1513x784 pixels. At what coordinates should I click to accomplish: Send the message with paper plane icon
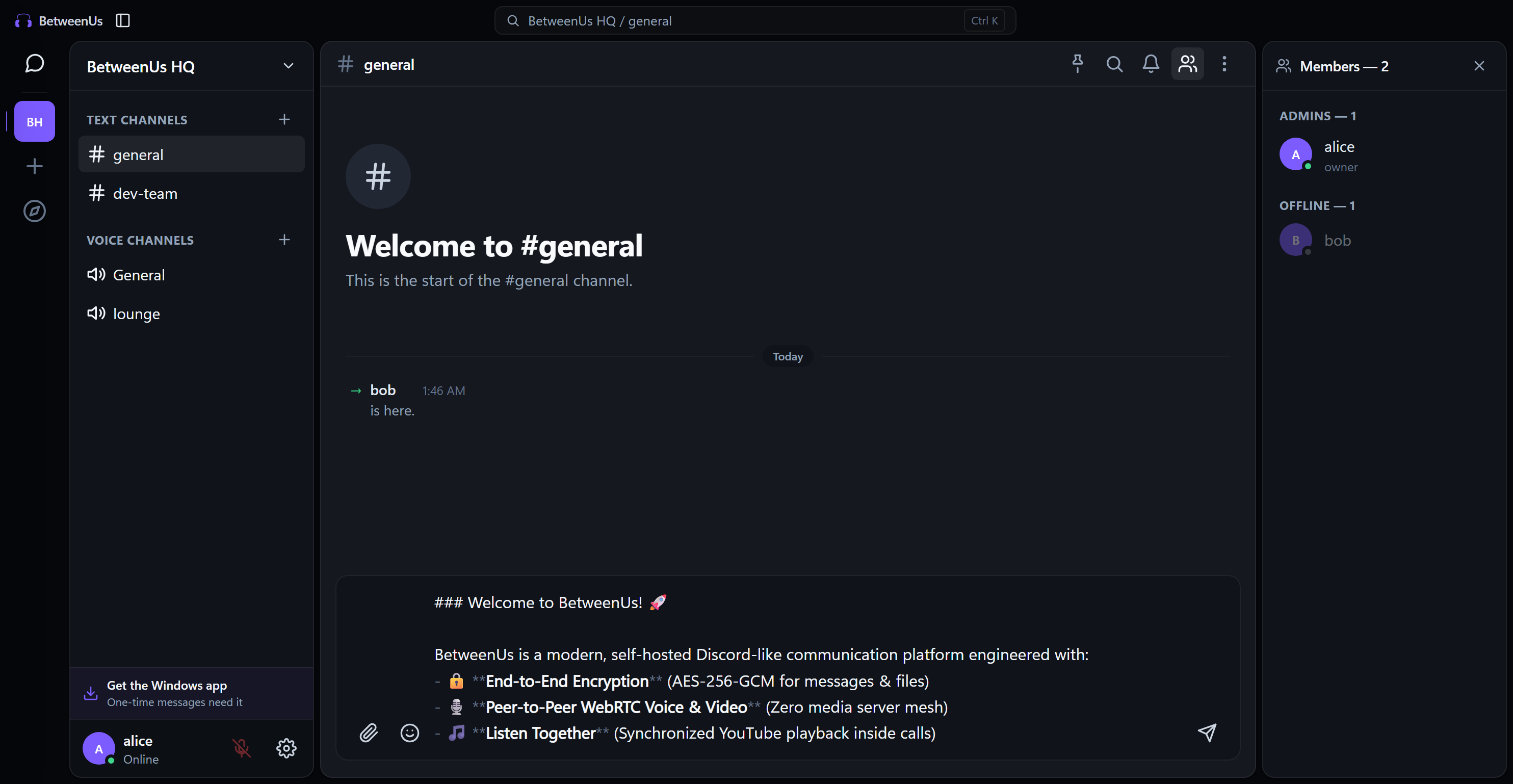(1207, 733)
